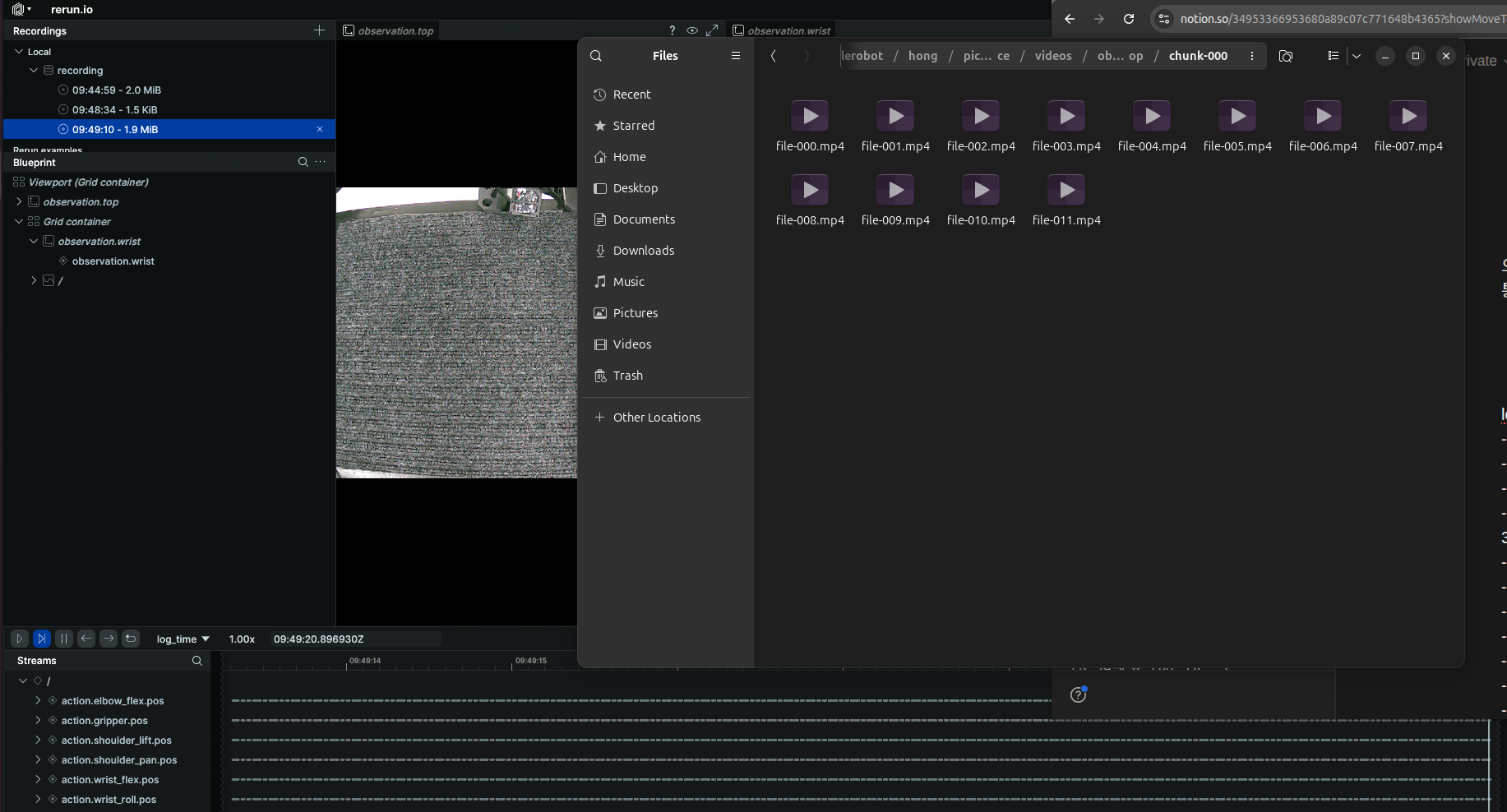Viewport: 1507px width, 812px height.
Task: Select file-011.mp4 video file
Action: click(x=1066, y=200)
